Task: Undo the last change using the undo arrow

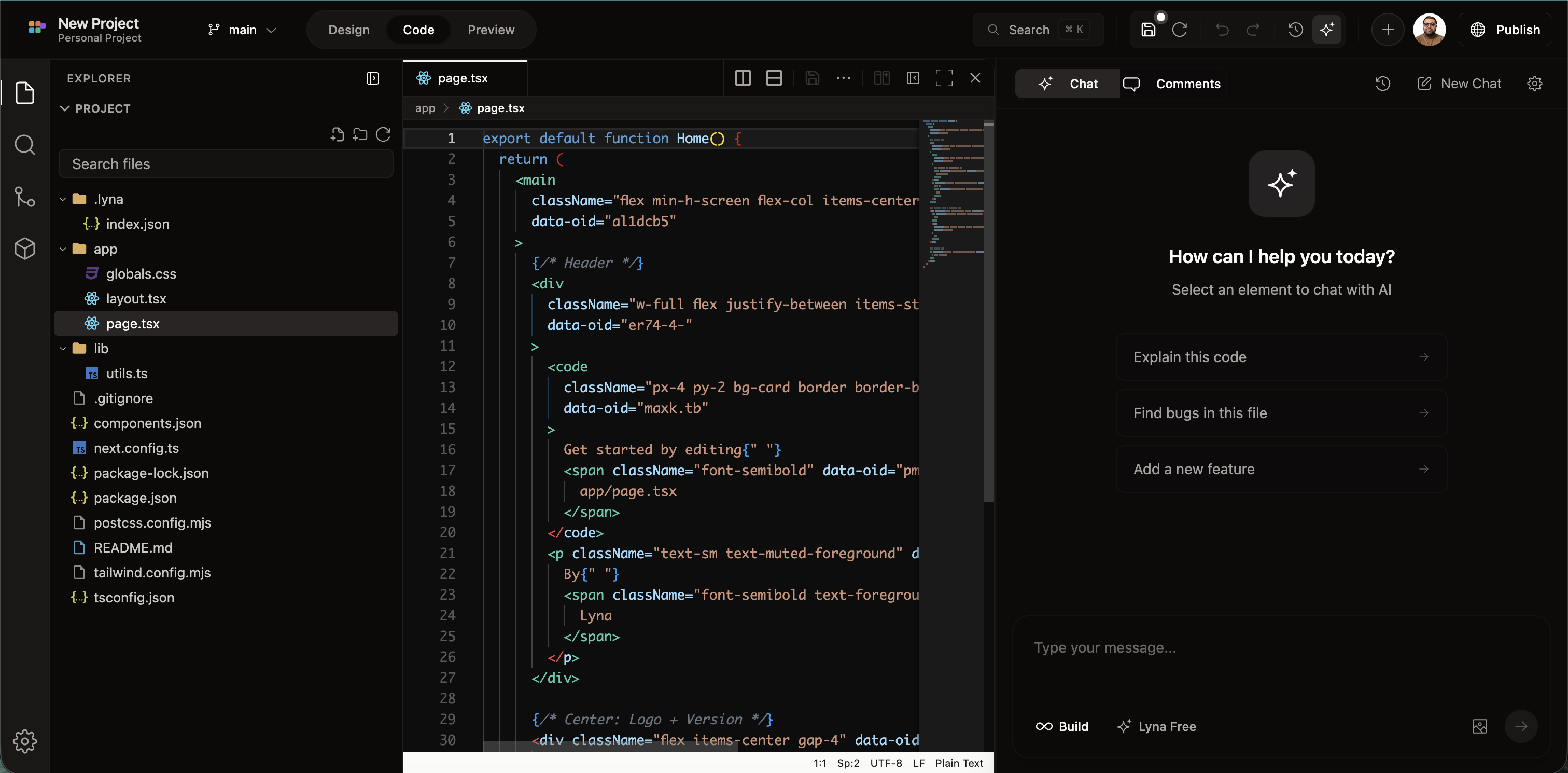Action: tap(1222, 29)
